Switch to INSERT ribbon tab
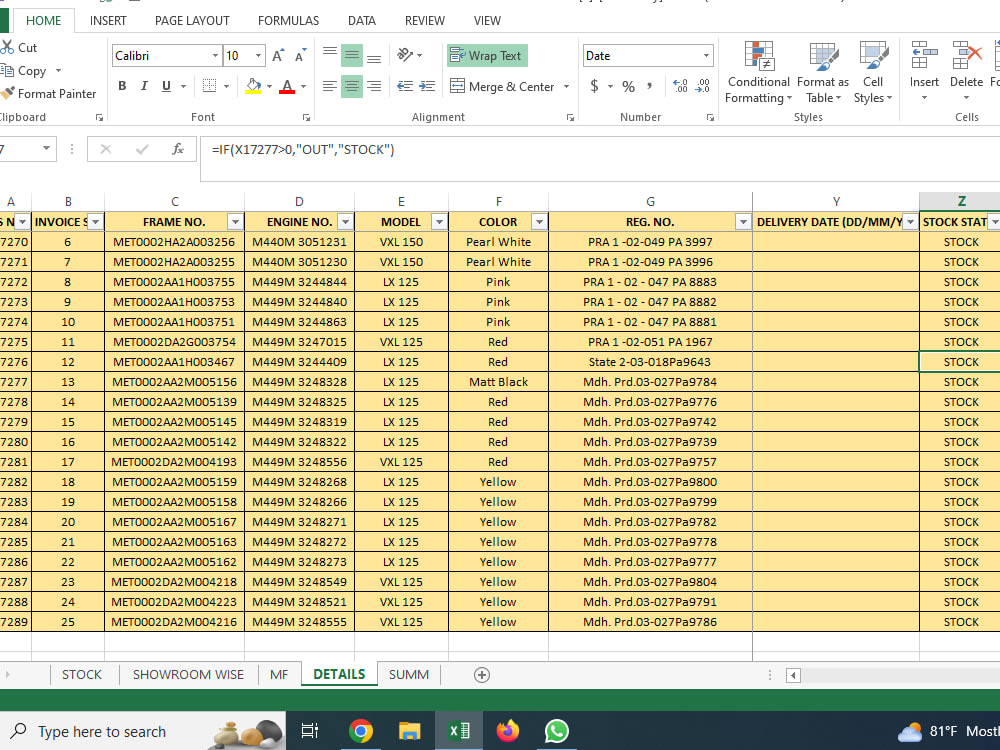The width and height of the screenshot is (1000, 750). [x=108, y=20]
